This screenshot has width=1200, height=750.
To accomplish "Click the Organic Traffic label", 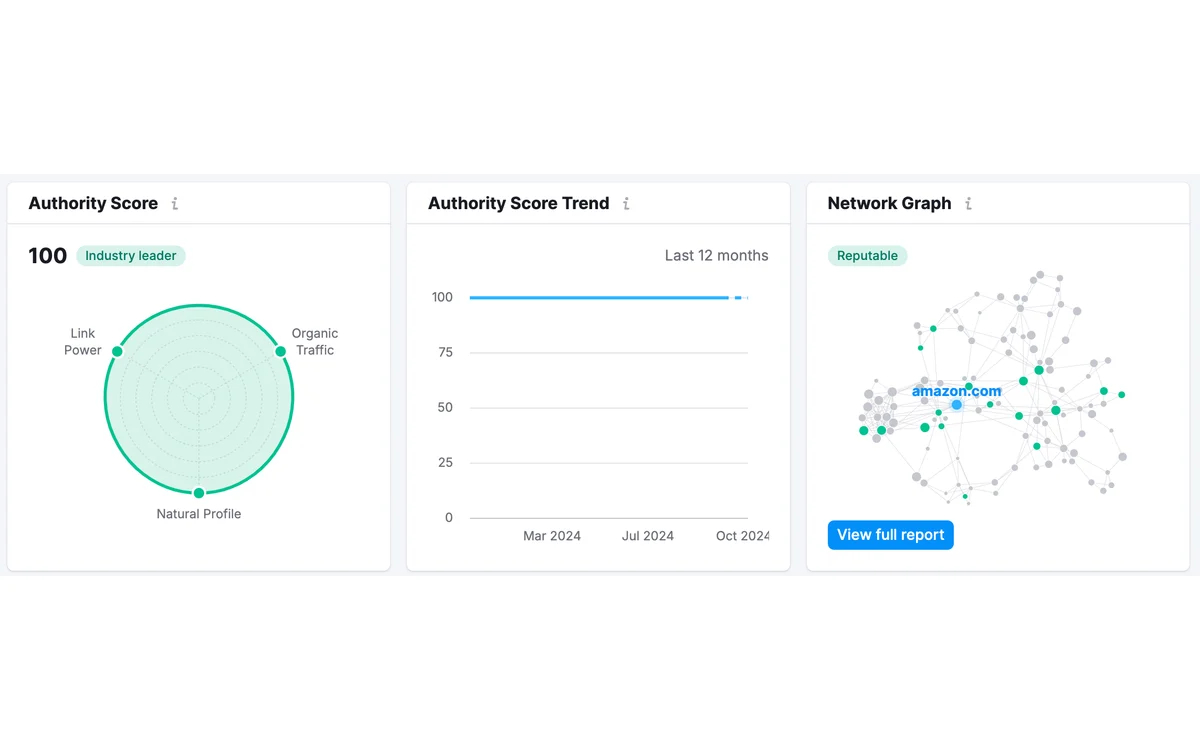I will pyautogui.click(x=315, y=342).
